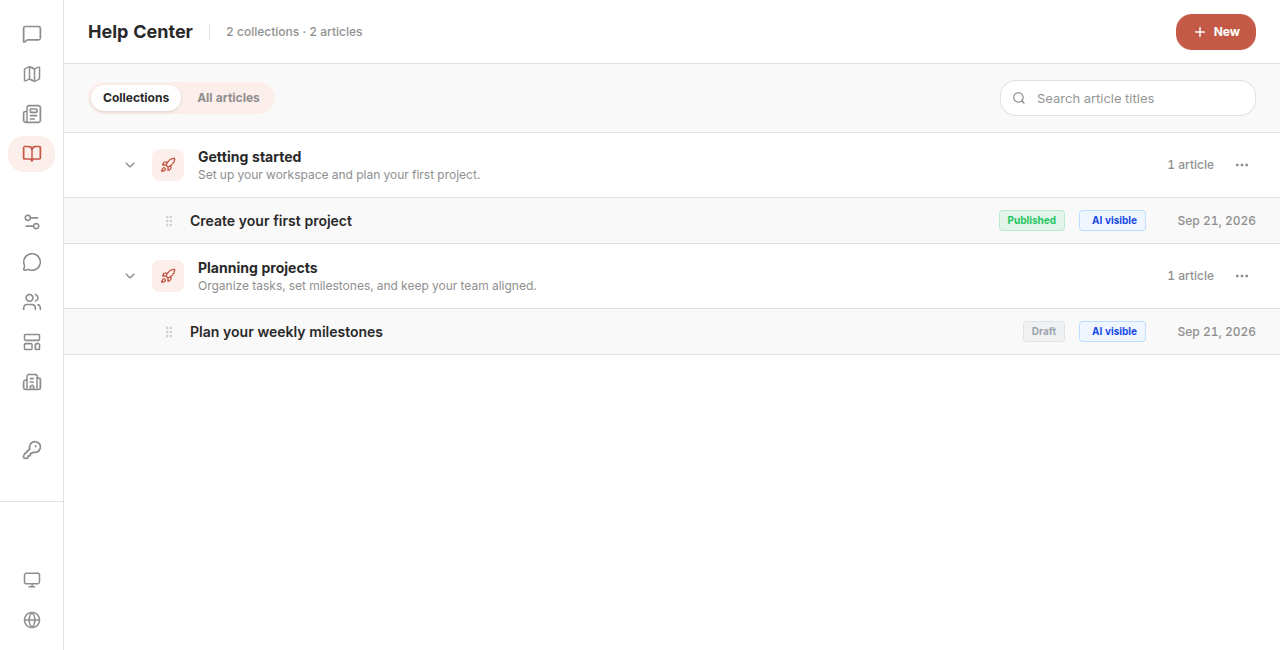
Task: Open the key icon in sidebar
Action: click(32, 450)
